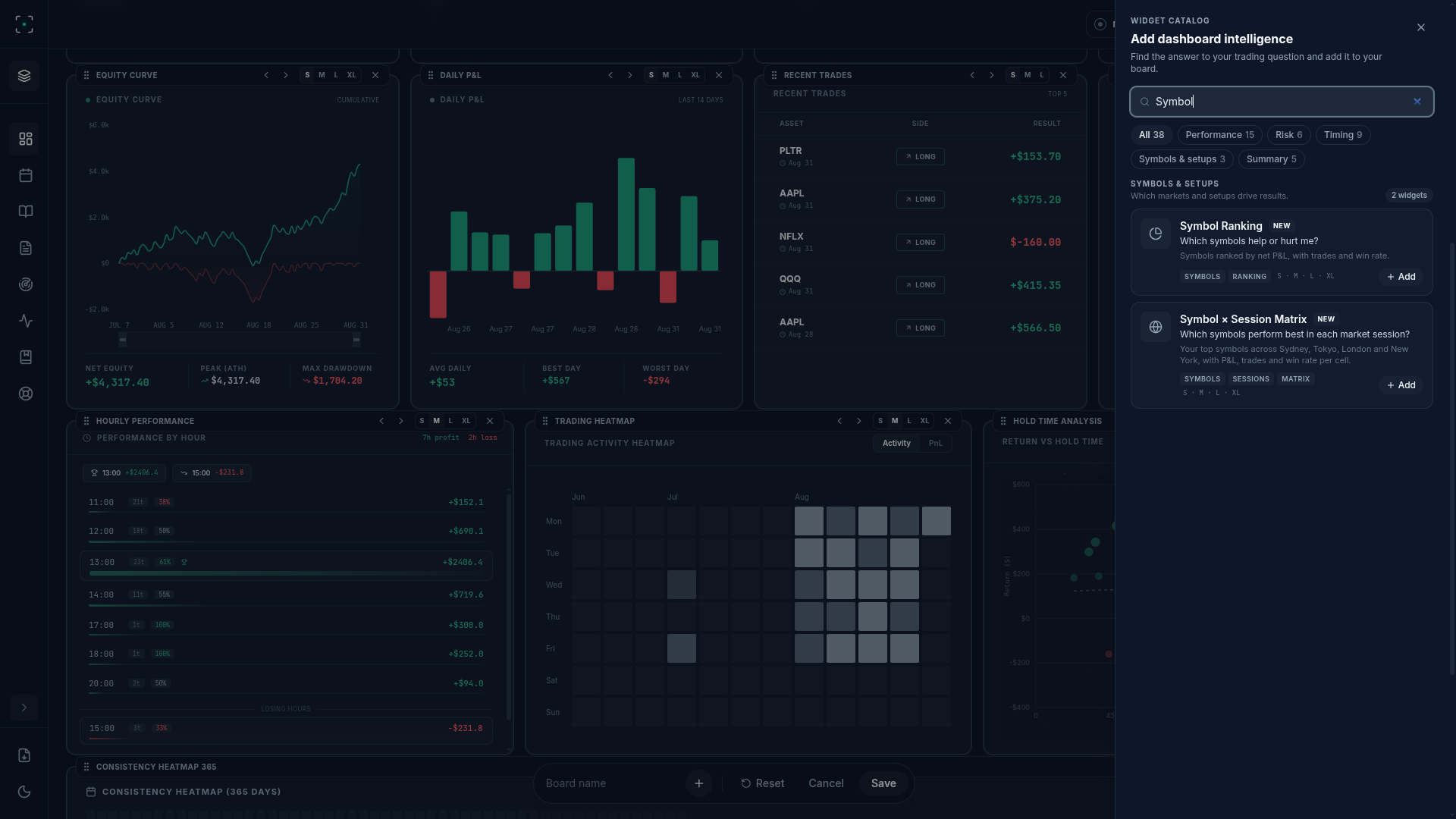
Task: Switch heatmap view to Activity
Action: tap(896, 443)
